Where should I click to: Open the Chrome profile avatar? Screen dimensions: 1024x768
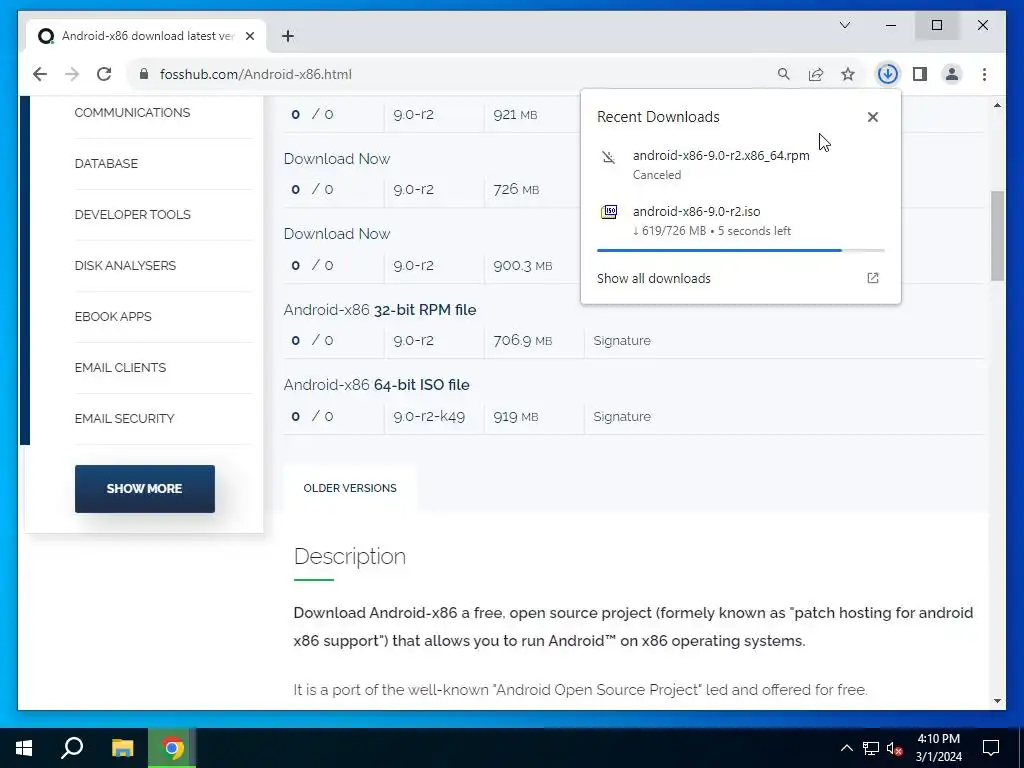click(952, 74)
